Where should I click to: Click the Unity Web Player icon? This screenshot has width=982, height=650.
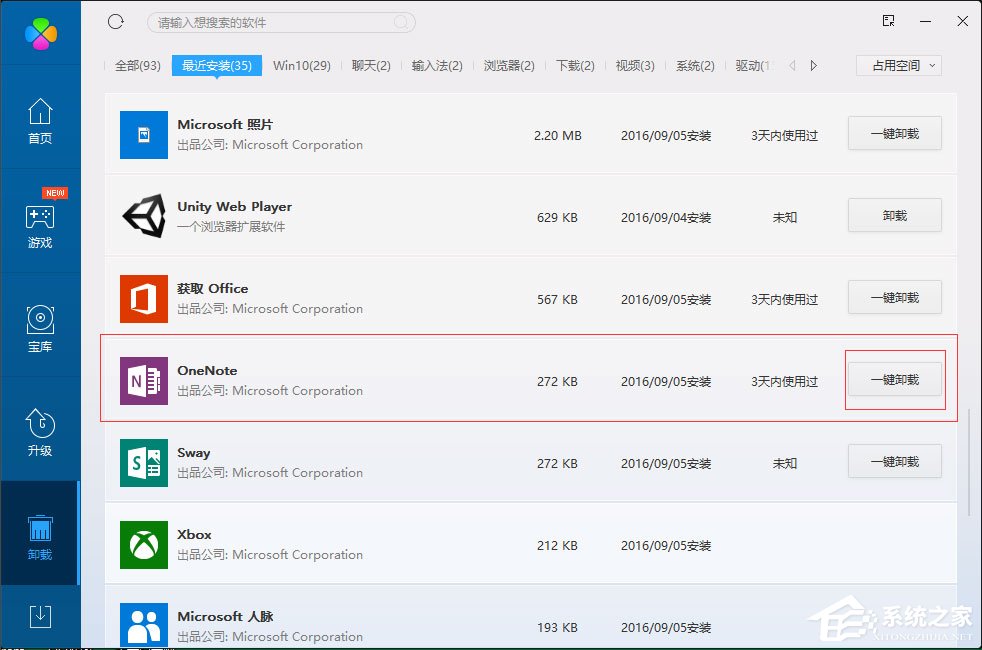click(x=143, y=216)
